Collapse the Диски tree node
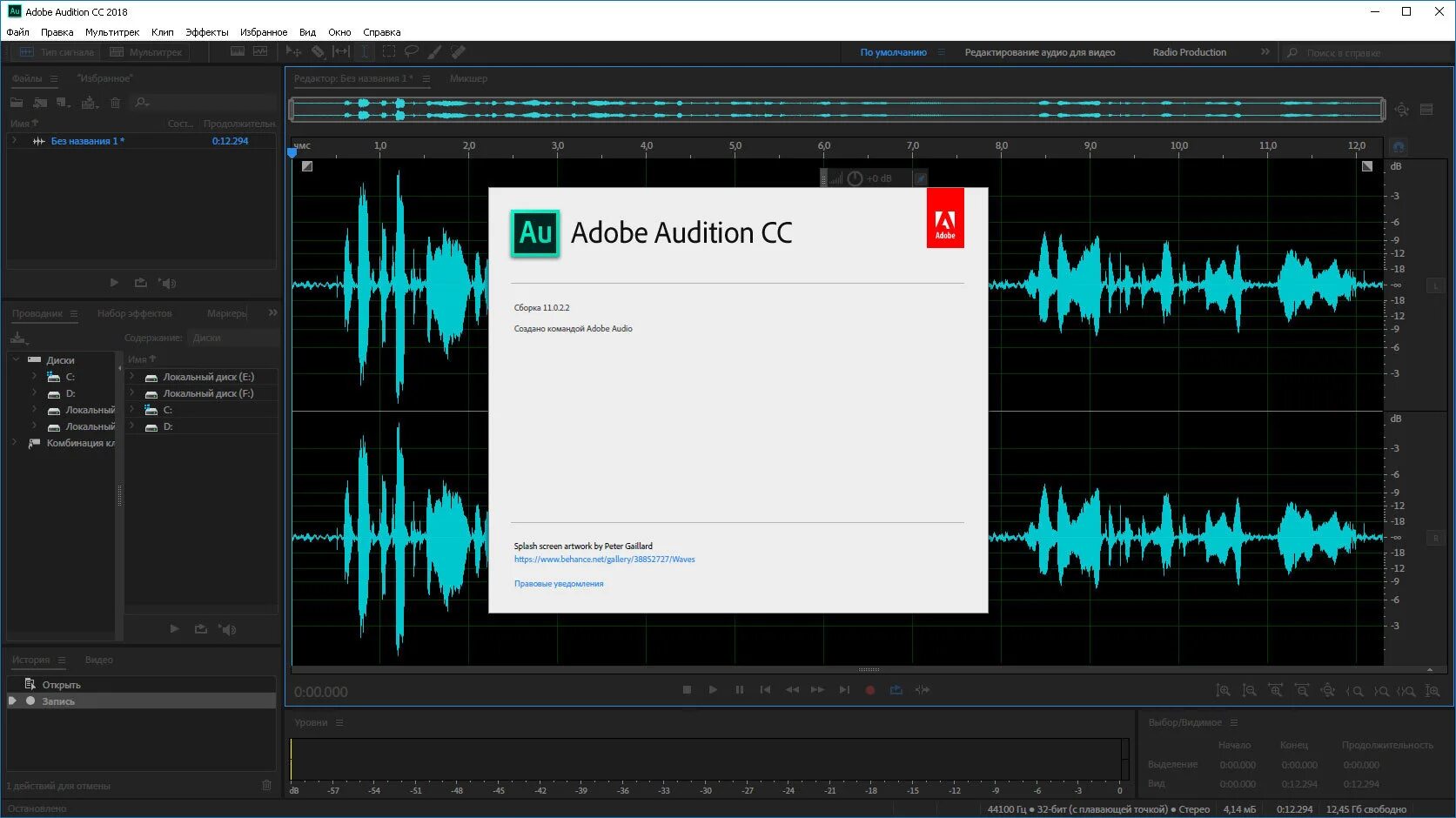The image size is (1456, 818). click(16, 359)
